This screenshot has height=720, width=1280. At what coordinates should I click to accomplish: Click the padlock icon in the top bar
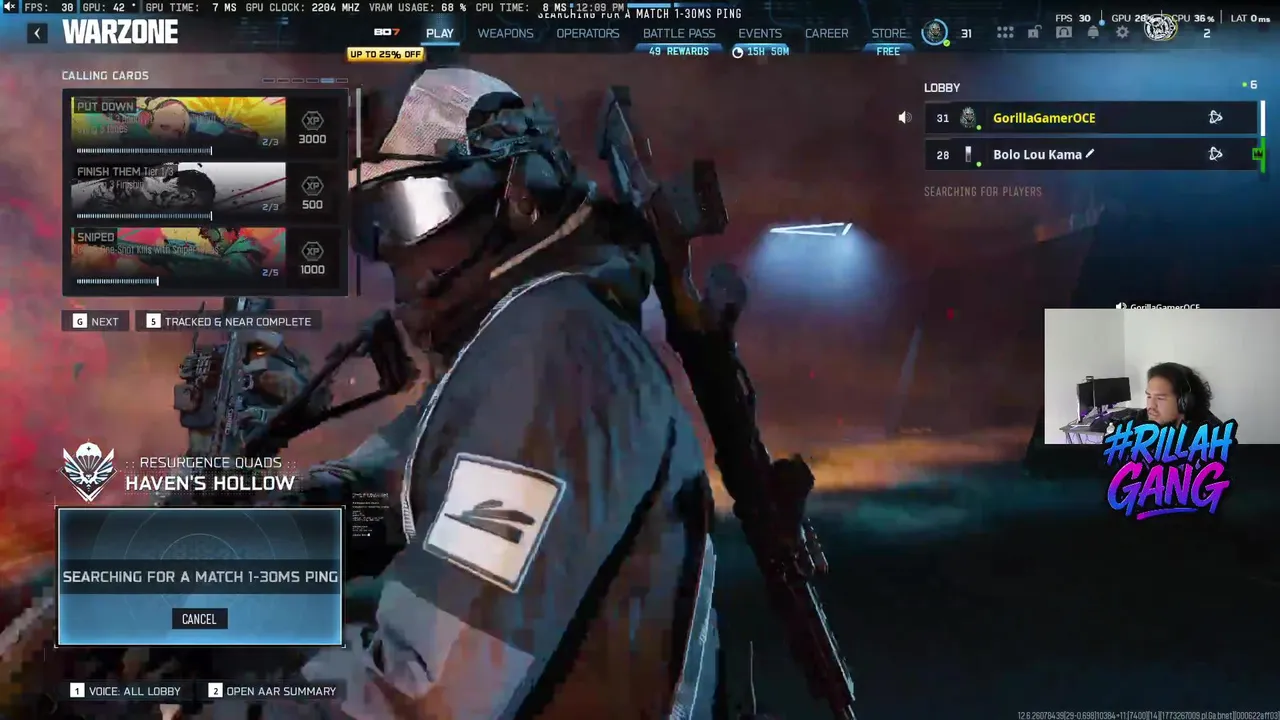[1034, 33]
